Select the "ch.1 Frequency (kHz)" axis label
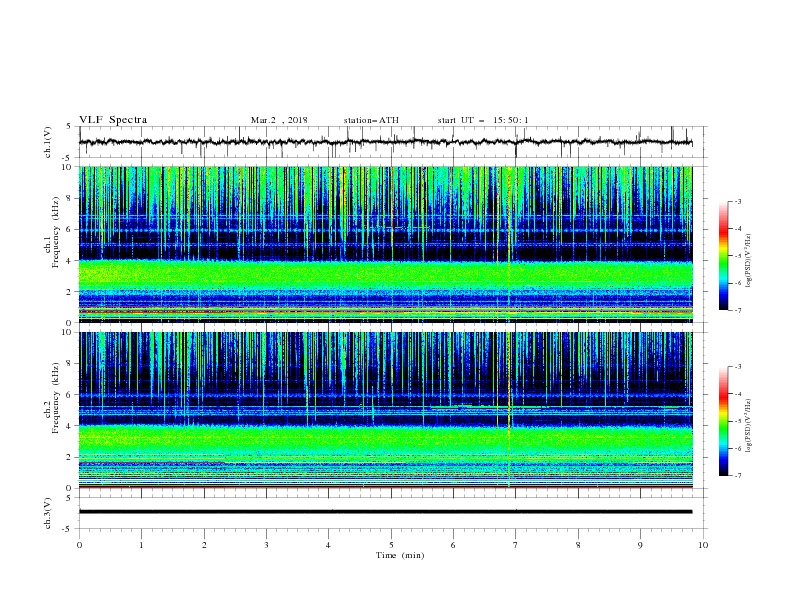 [51, 230]
